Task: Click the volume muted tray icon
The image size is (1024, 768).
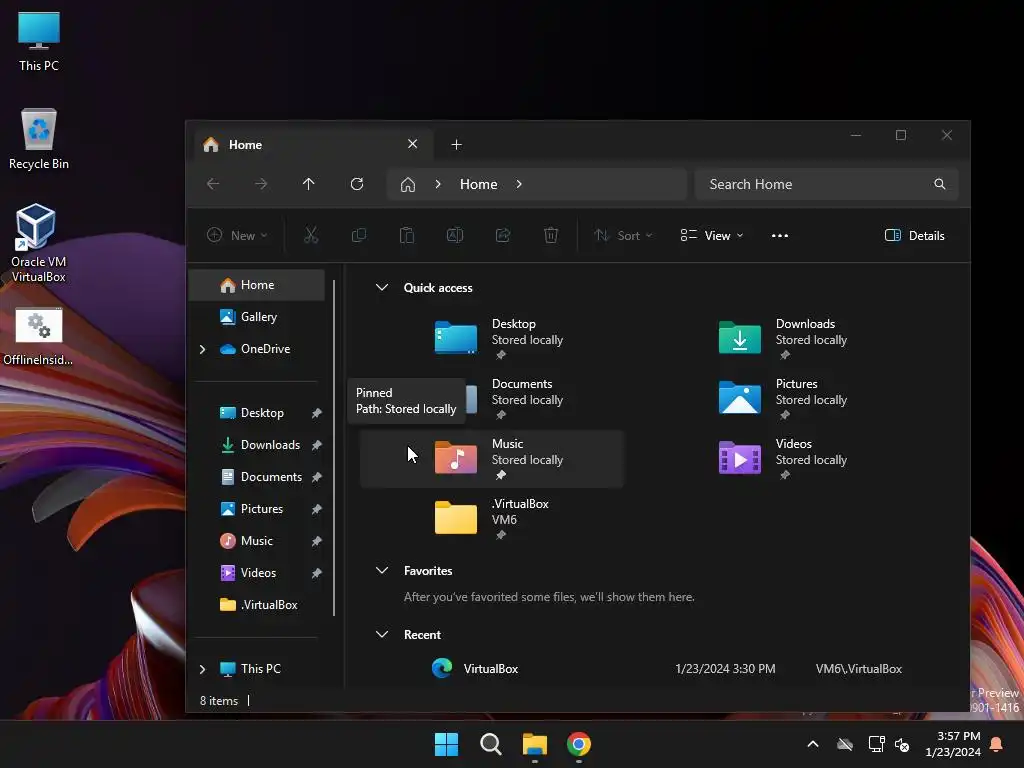Action: pos(902,744)
